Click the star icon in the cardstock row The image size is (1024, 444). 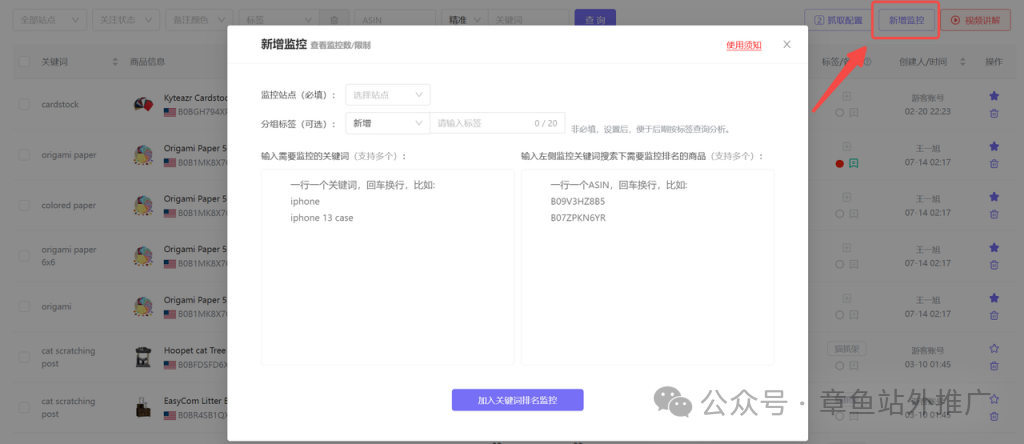(994, 96)
